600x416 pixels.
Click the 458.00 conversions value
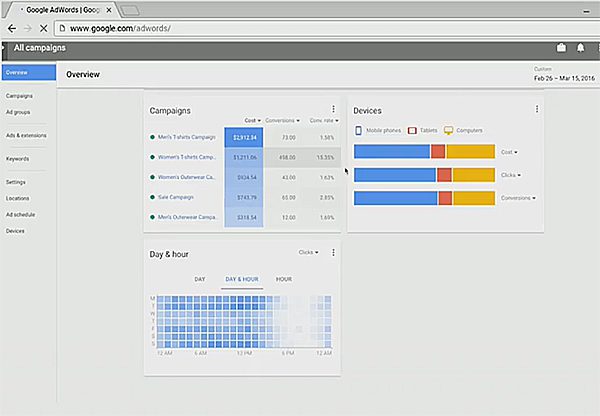click(287, 157)
